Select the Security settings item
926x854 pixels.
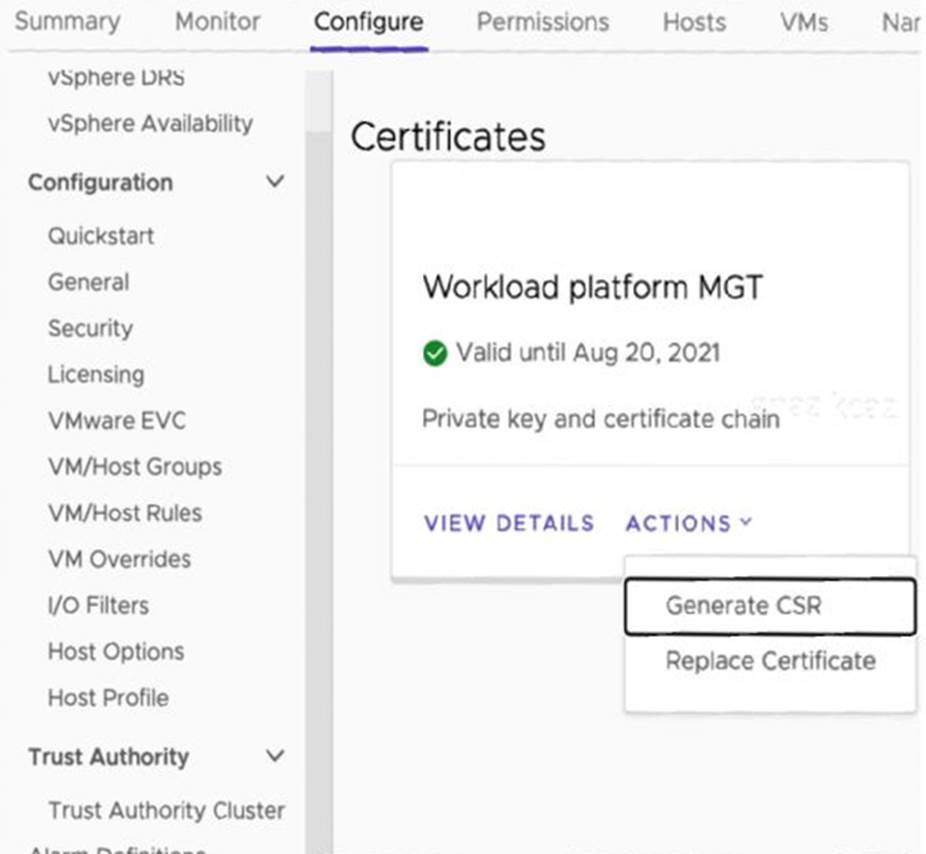tap(90, 328)
